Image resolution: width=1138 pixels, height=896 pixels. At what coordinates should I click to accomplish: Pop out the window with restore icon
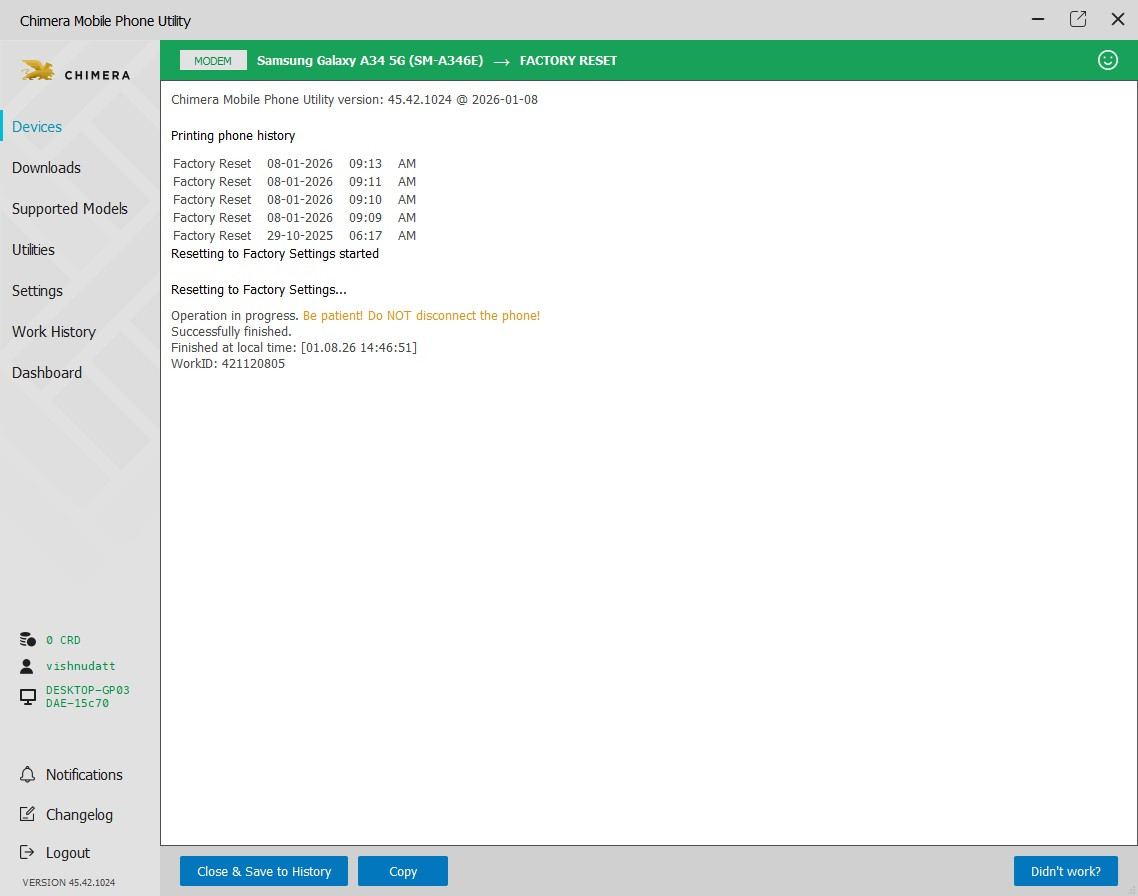1078,20
